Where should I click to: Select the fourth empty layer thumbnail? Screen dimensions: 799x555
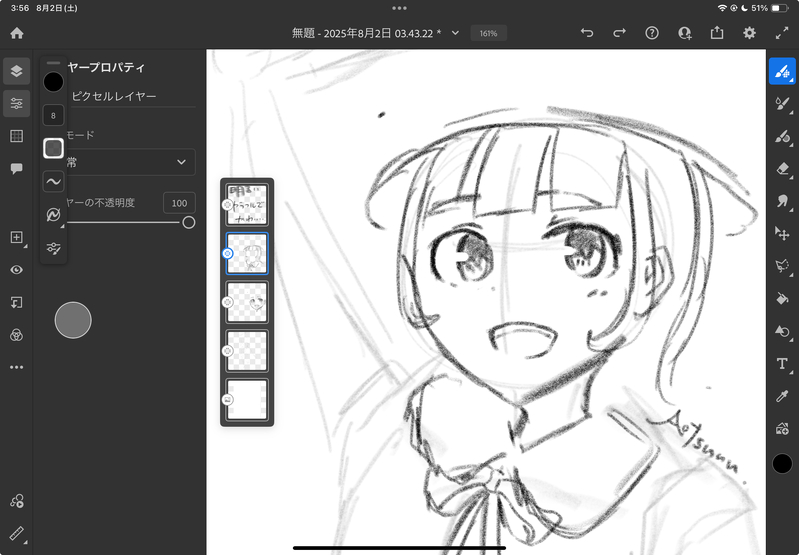click(247, 351)
